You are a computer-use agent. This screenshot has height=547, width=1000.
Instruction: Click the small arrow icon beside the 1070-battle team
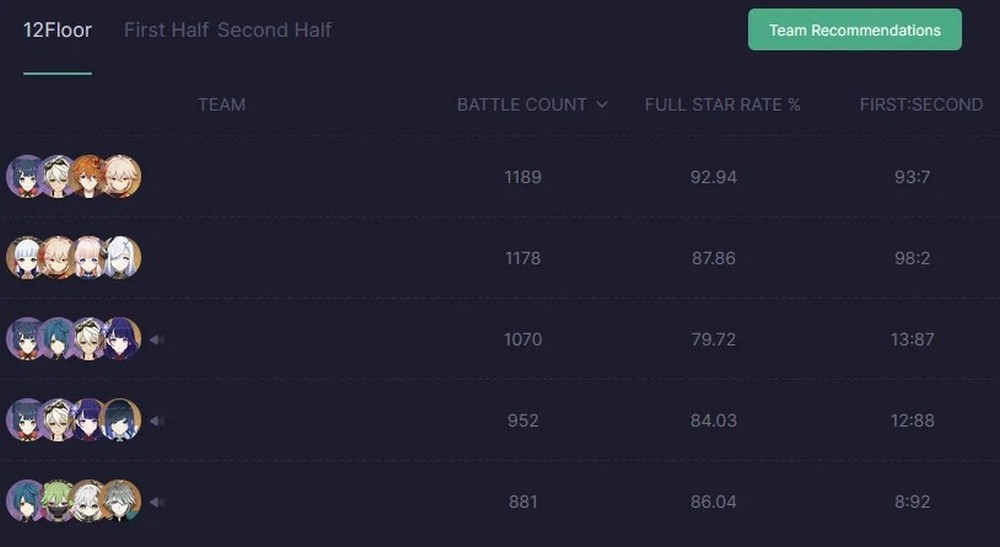click(156, 340)
